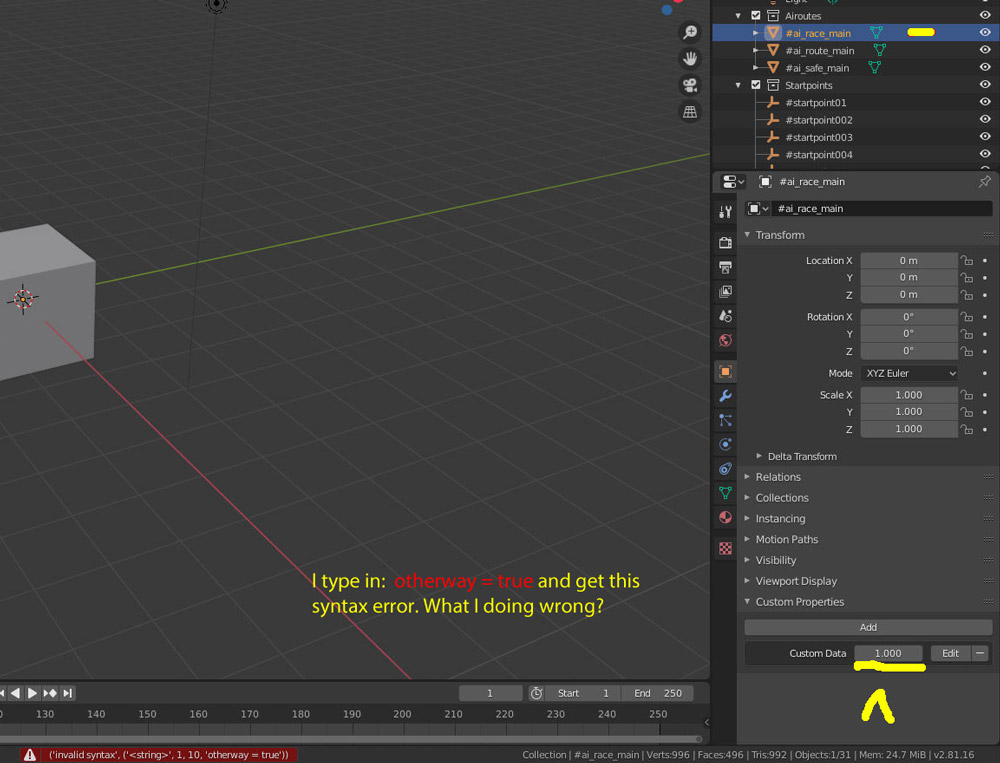Open the Object Data mesh properties tab
1000x763 pixels.
(x=725, y=493)
